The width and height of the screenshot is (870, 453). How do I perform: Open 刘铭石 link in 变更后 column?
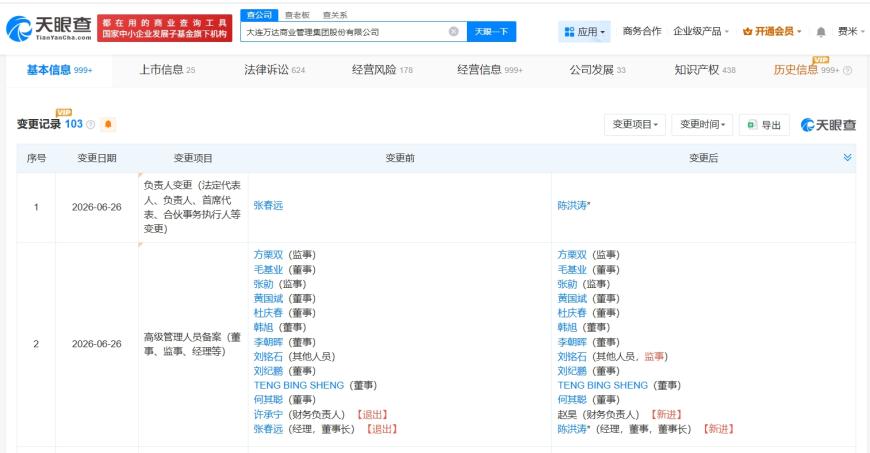572,356
